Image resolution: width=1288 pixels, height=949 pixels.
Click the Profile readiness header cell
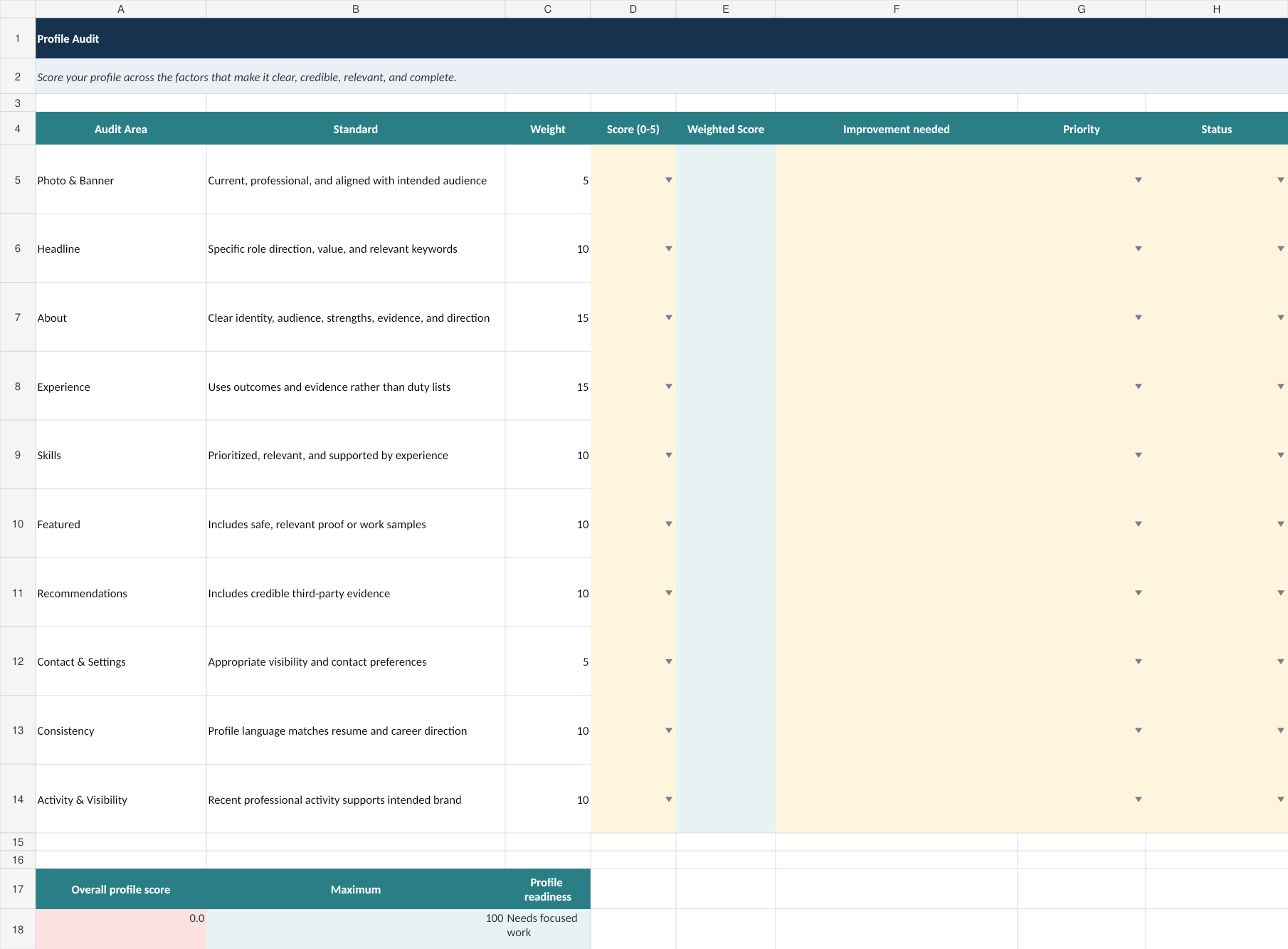[x=548, y=889]
